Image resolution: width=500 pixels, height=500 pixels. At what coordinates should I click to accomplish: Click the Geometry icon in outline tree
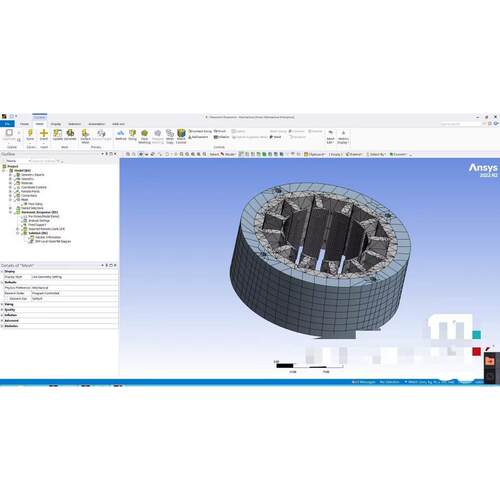pos(19,179)
